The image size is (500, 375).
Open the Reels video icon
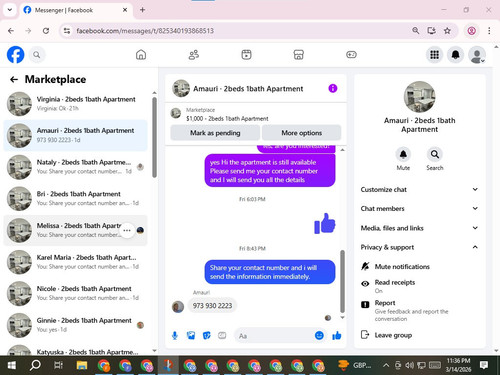click(246, 55)
